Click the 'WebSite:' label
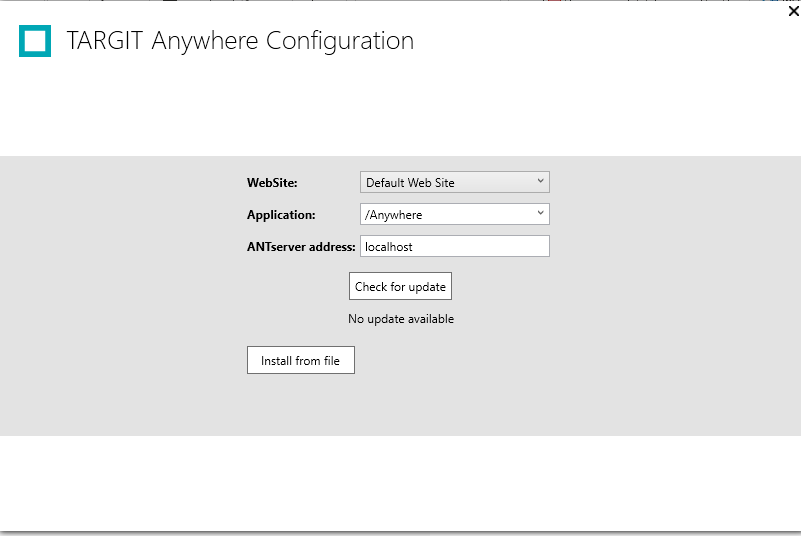The image size is (801, 536). 272,183
